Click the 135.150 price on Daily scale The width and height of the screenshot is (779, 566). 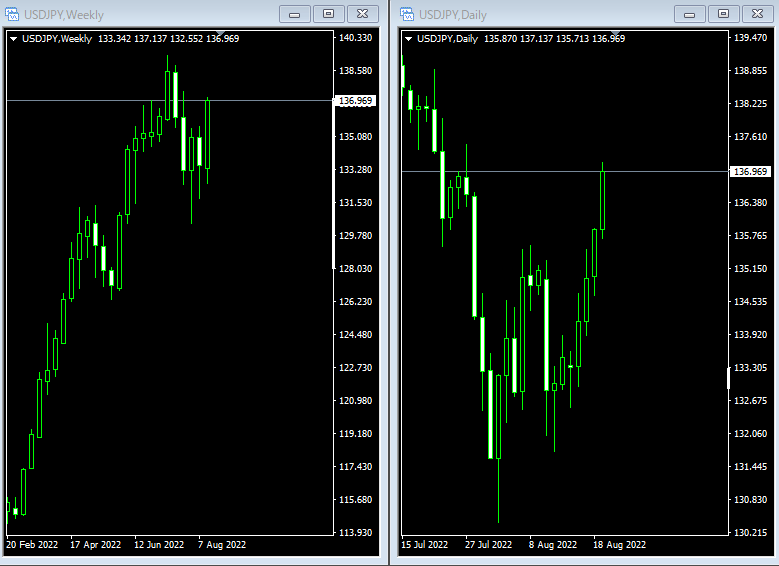(x=751, y=268)
